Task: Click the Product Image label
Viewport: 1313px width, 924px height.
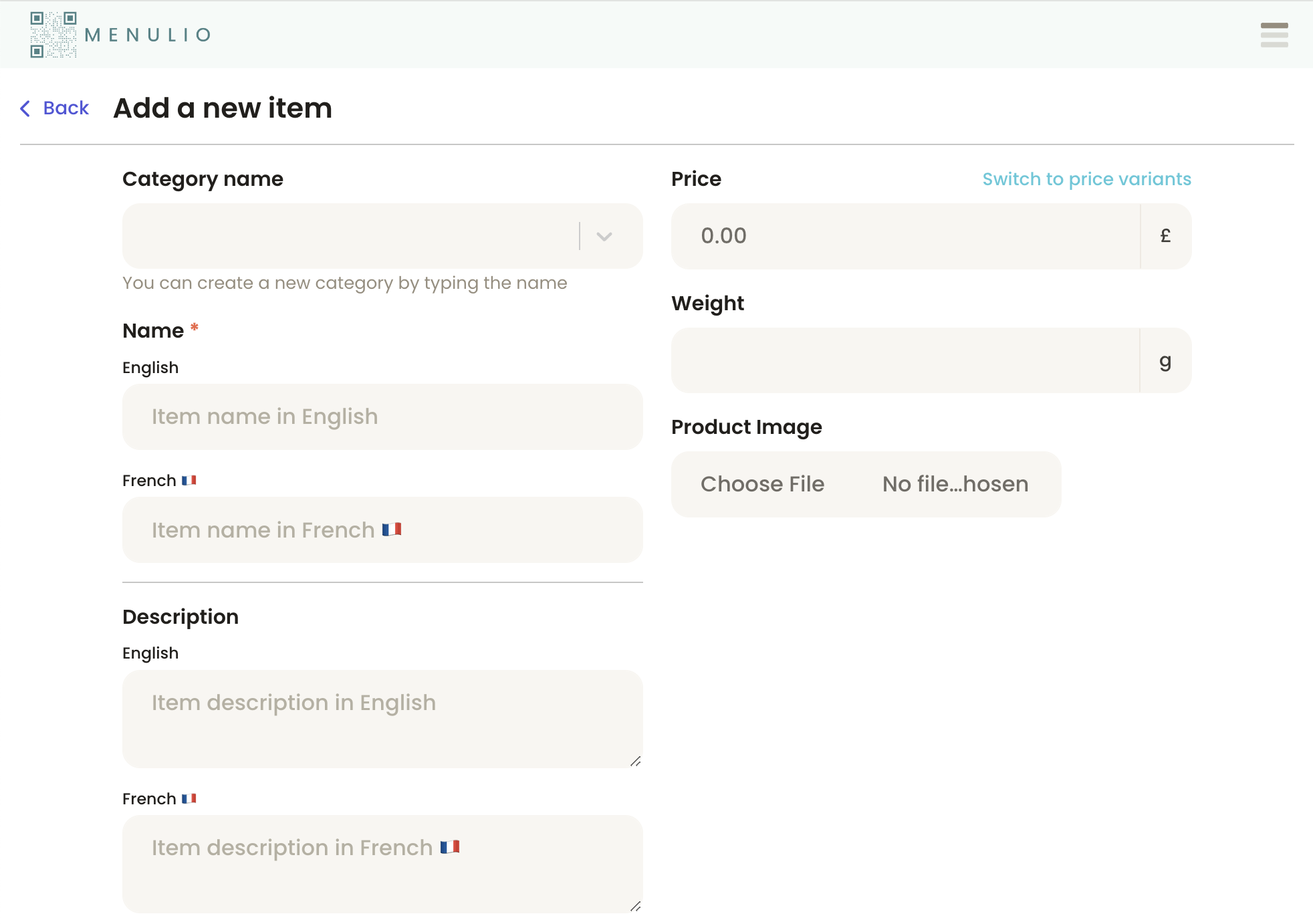Action: [x=746, y=427]
